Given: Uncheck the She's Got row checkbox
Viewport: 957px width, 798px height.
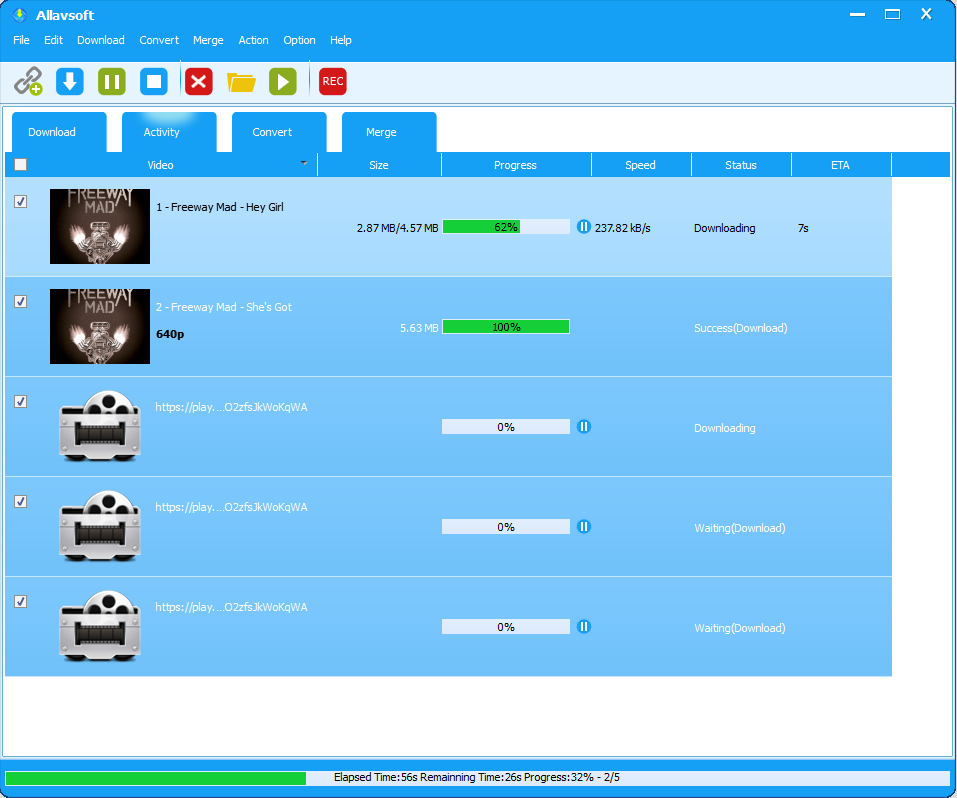Looking at the screenshot, I should [20, 302].
